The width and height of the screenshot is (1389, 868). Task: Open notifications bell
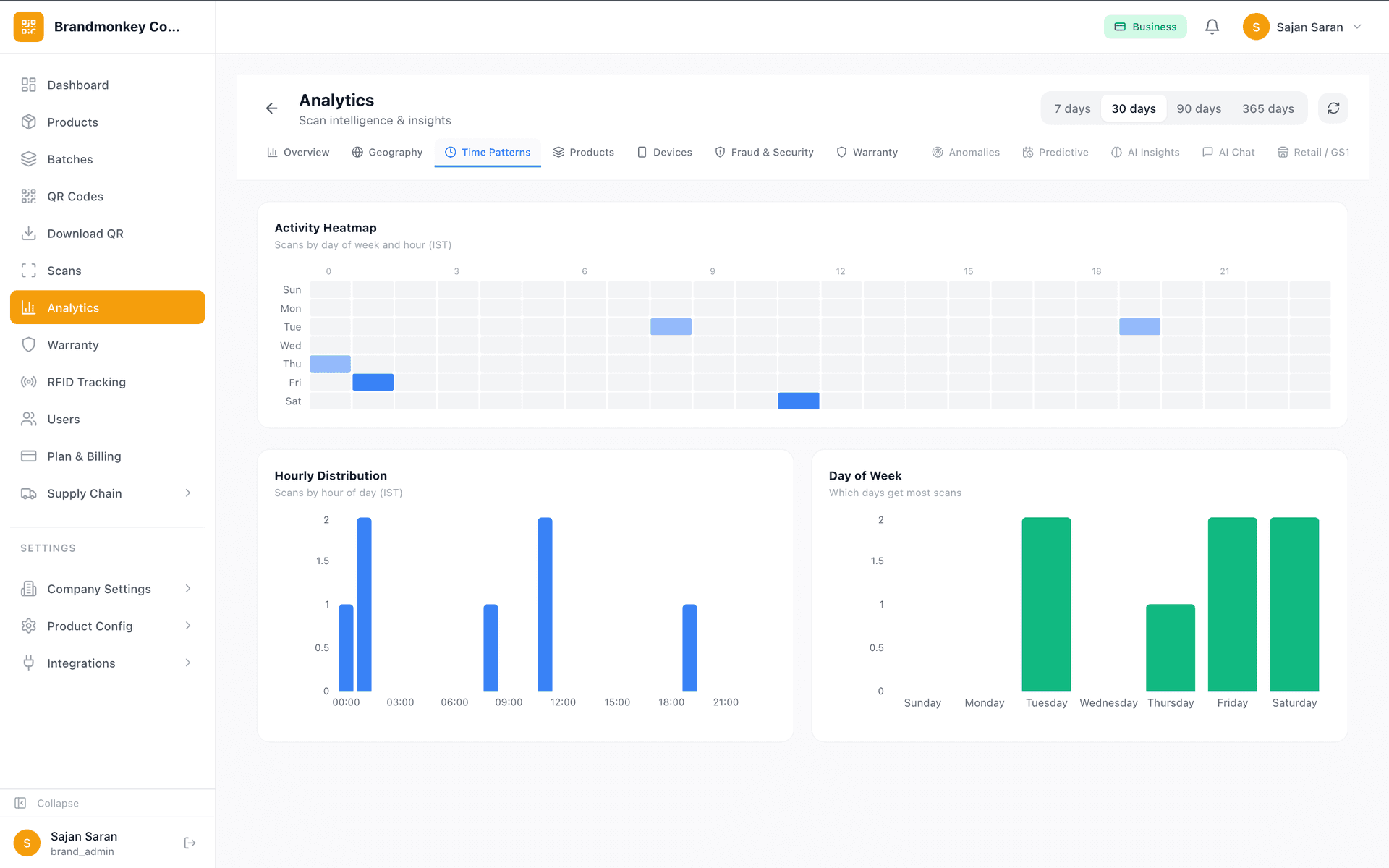[1212, 26]
